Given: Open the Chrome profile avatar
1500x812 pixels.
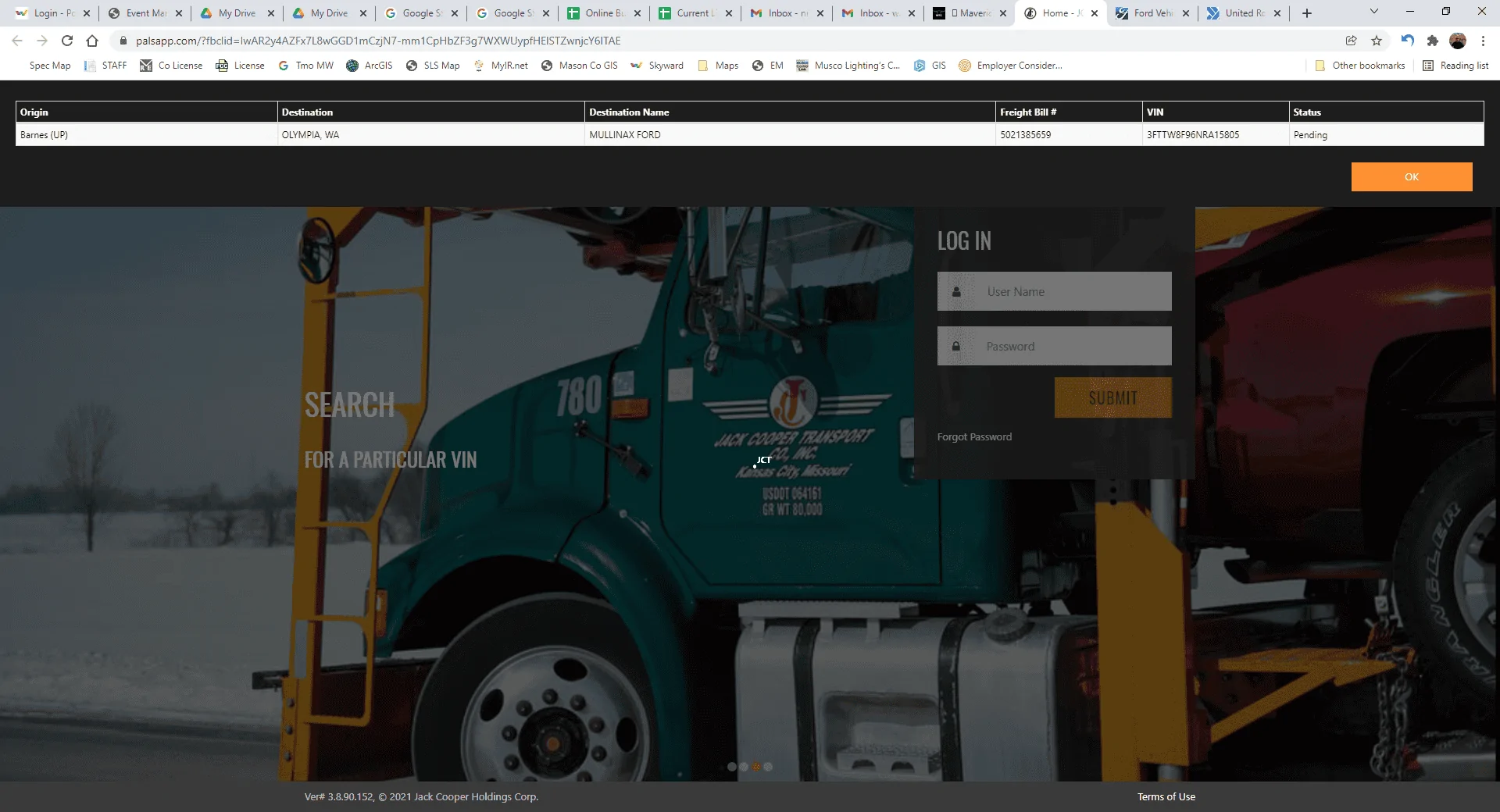Looking at the screenshot, I should coord(1458,41).
